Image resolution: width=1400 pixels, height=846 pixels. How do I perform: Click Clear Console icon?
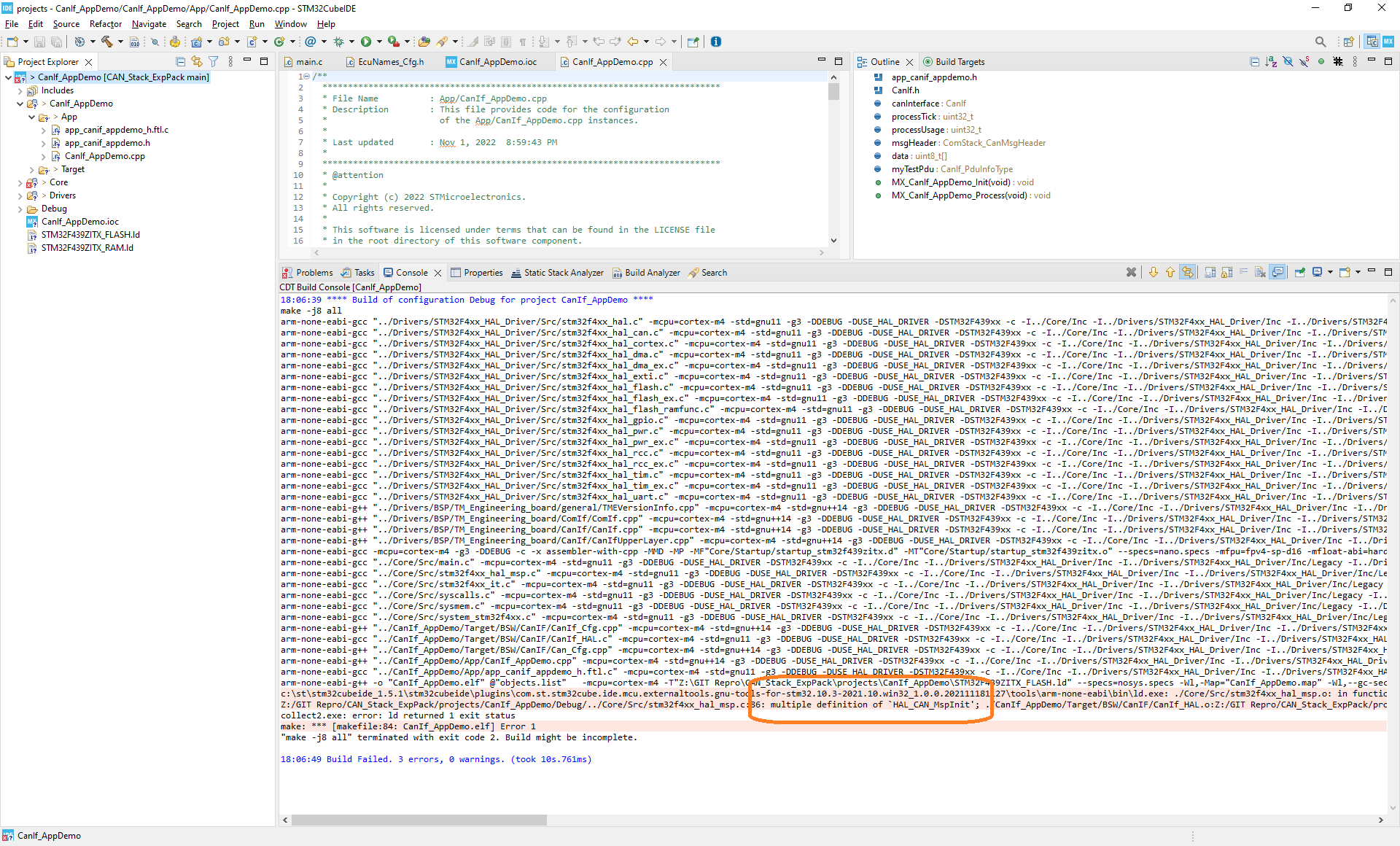[x=1260, y=272]
